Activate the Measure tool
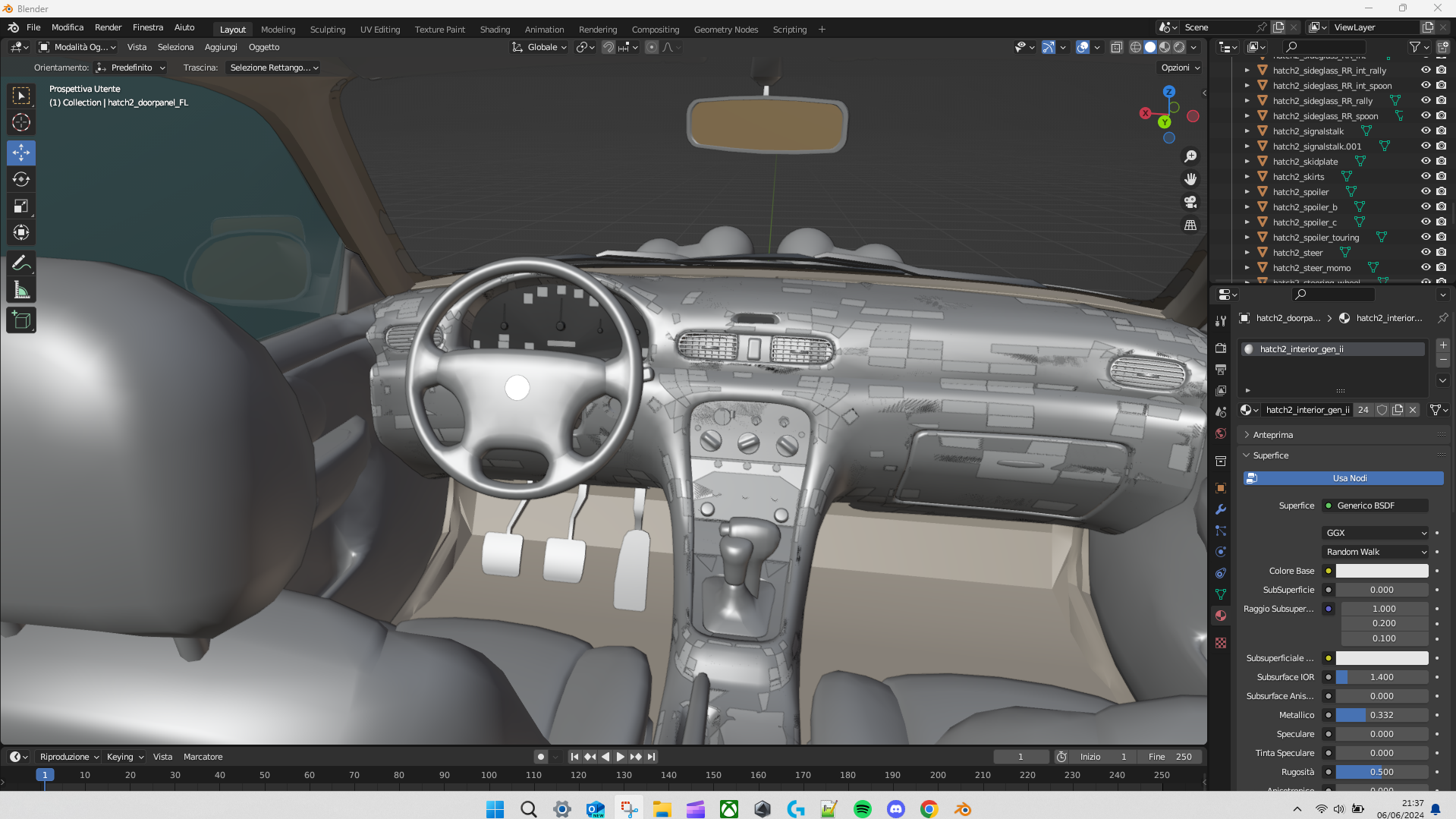Image resolution: width=1456 pixels, height=819 pixels. (x=21, y=290)
